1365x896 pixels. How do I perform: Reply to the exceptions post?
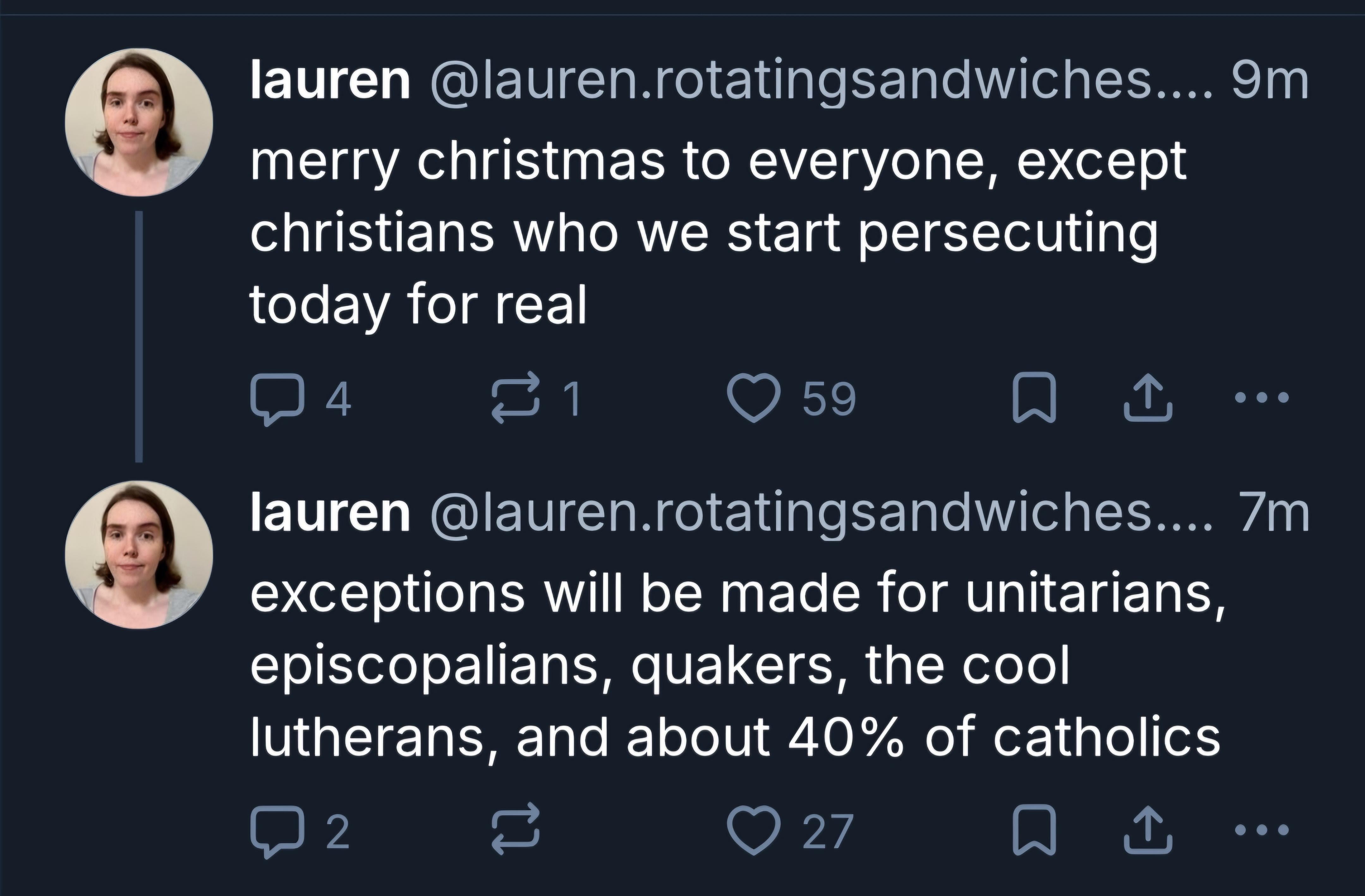276,832
